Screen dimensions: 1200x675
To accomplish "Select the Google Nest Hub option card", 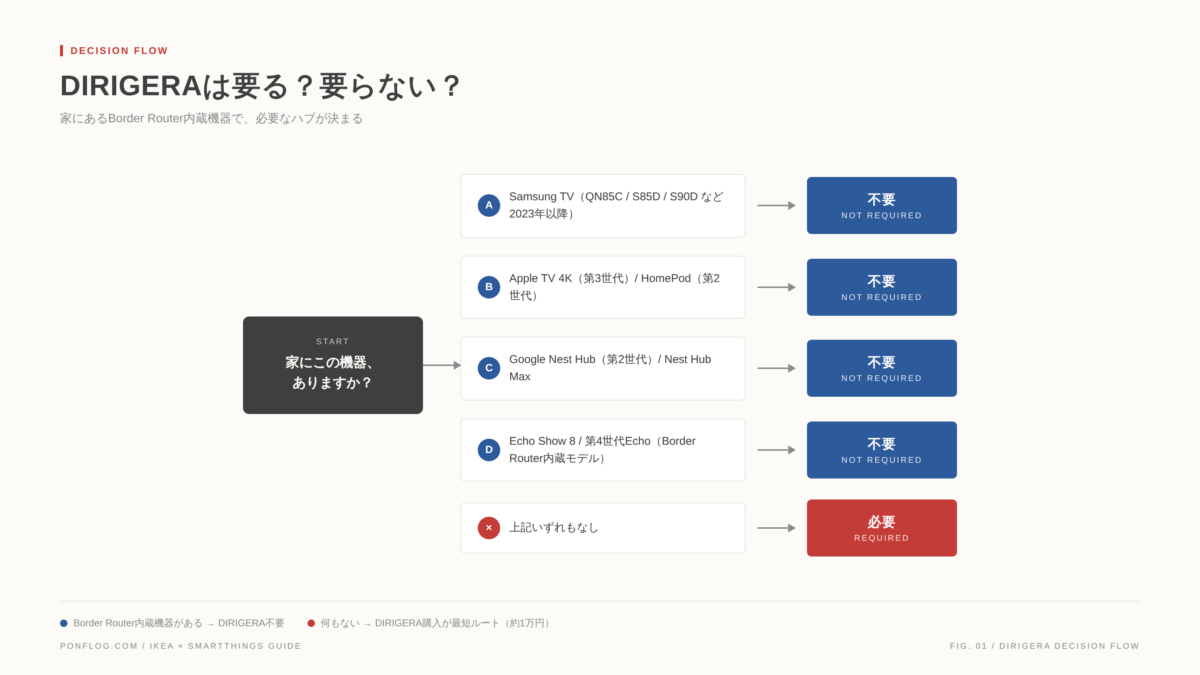I will (603, 368).
